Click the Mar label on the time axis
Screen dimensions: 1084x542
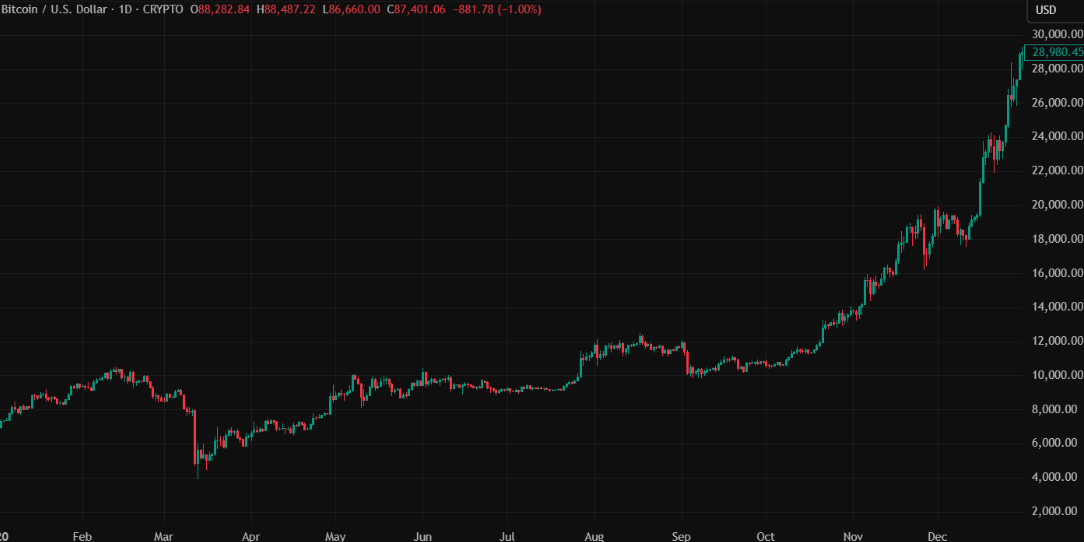162,536
